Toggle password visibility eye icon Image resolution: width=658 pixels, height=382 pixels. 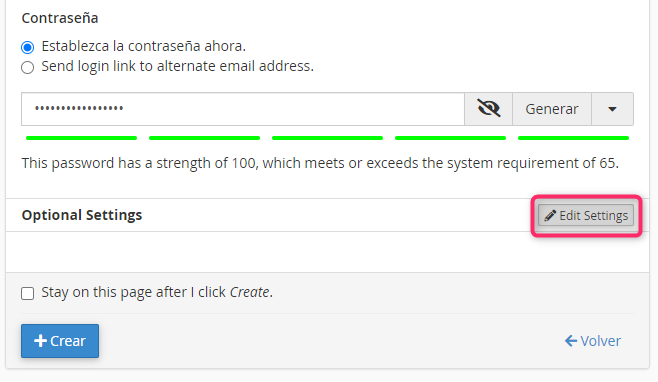click(488, 109)
